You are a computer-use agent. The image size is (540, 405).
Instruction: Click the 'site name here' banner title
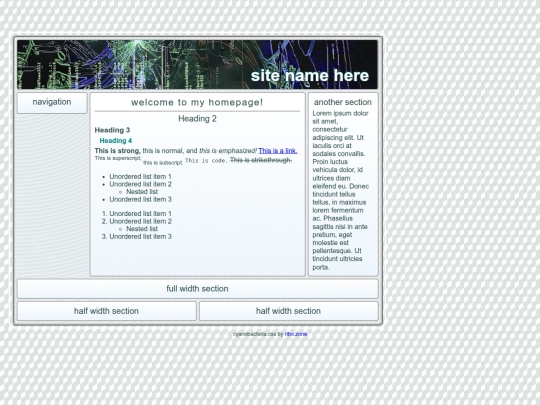pos(310,75)
